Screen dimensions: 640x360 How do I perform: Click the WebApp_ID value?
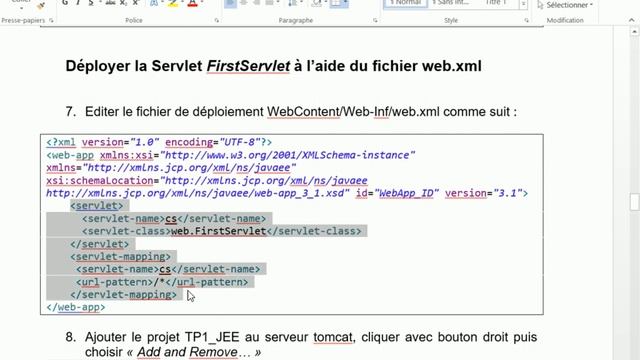406,193
